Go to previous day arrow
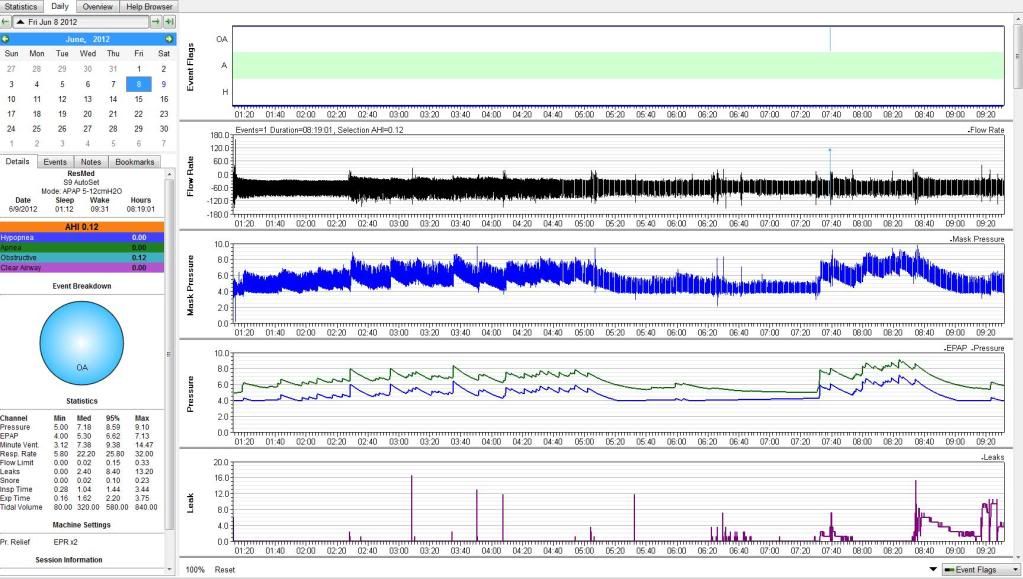 6,22
